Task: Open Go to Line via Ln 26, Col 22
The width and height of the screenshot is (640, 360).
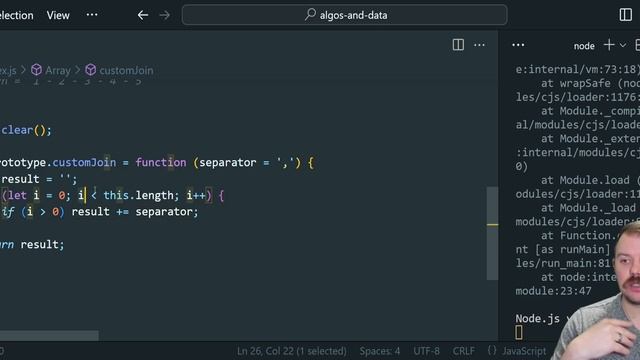Action: coord(291,351)
